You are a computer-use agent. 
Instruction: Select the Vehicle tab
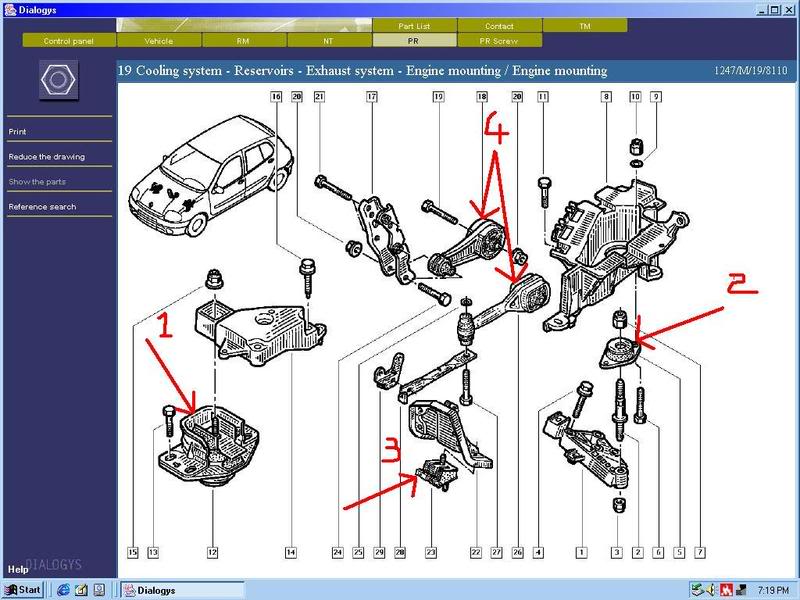click(158, 41)
